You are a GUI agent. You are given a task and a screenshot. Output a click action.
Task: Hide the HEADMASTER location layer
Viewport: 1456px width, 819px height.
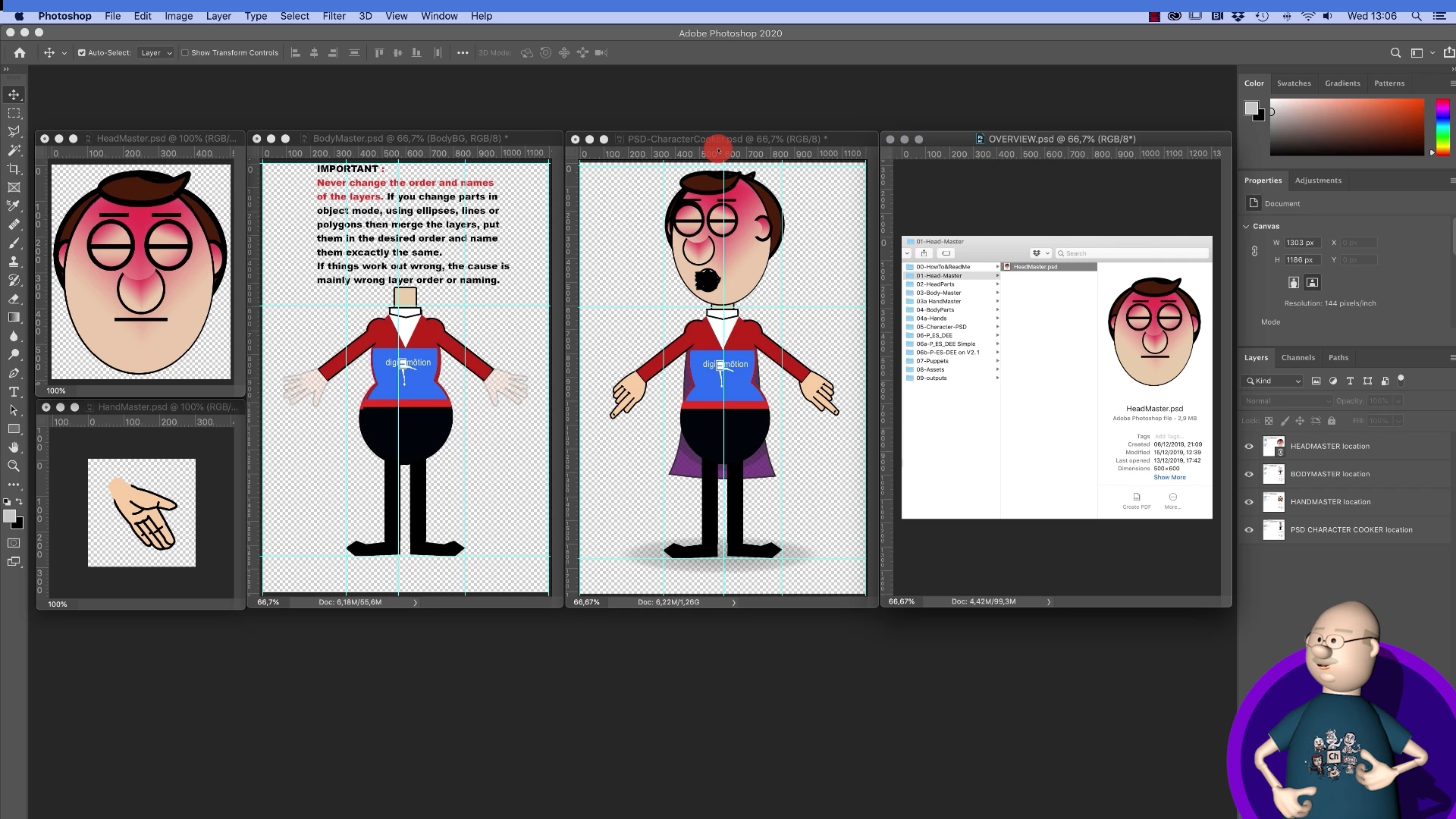pyautogui.click(x=1249, y=447)
